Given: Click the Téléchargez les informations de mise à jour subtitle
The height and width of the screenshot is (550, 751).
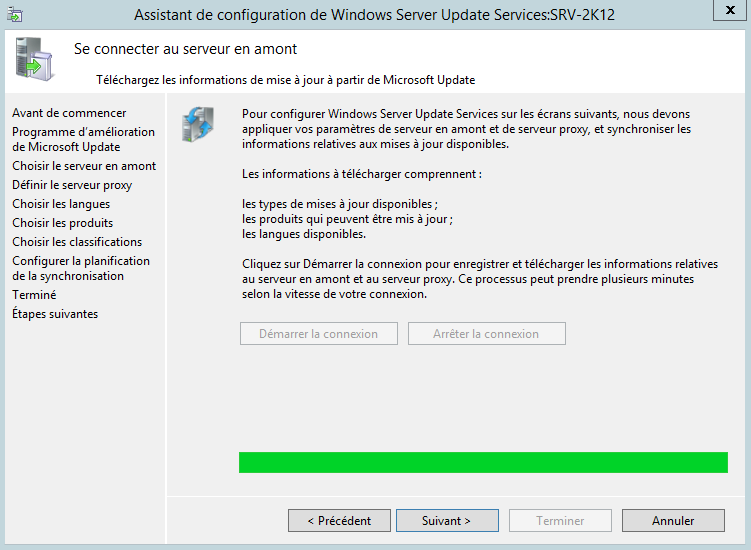Looking at the screenshot, I should click(x=285, y=80).
